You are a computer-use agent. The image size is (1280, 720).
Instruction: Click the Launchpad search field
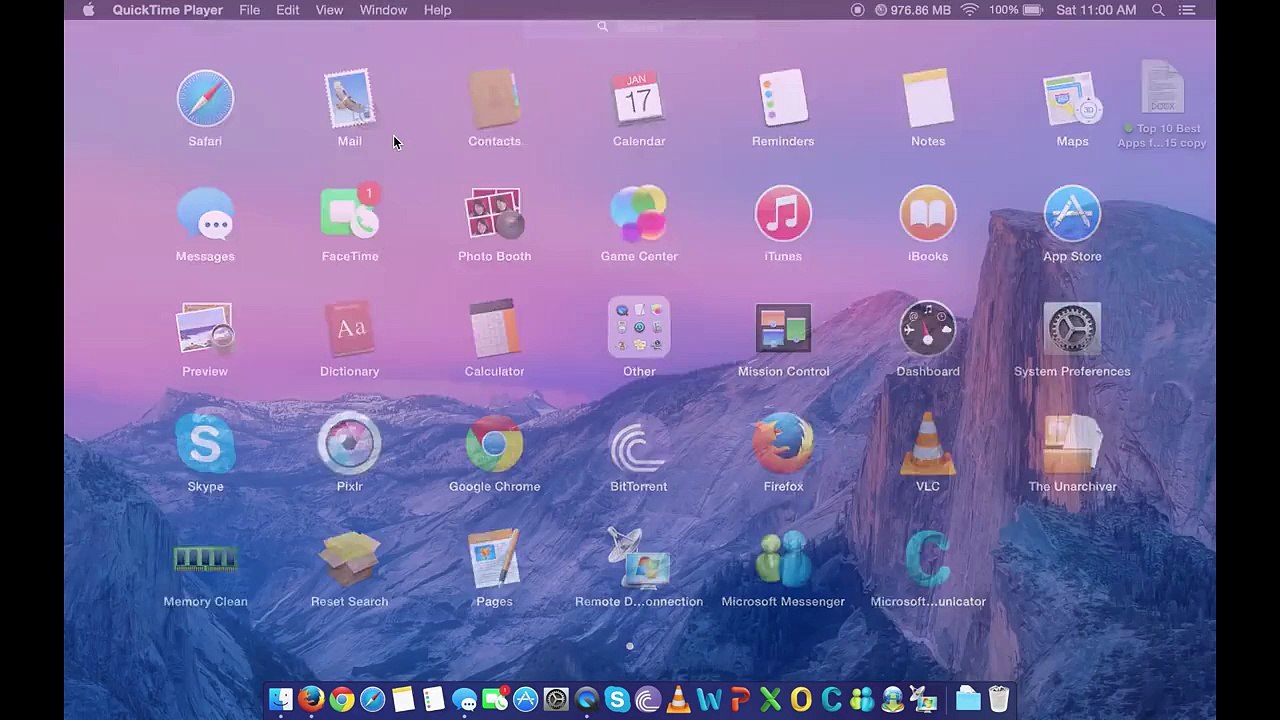click(640, 27)
